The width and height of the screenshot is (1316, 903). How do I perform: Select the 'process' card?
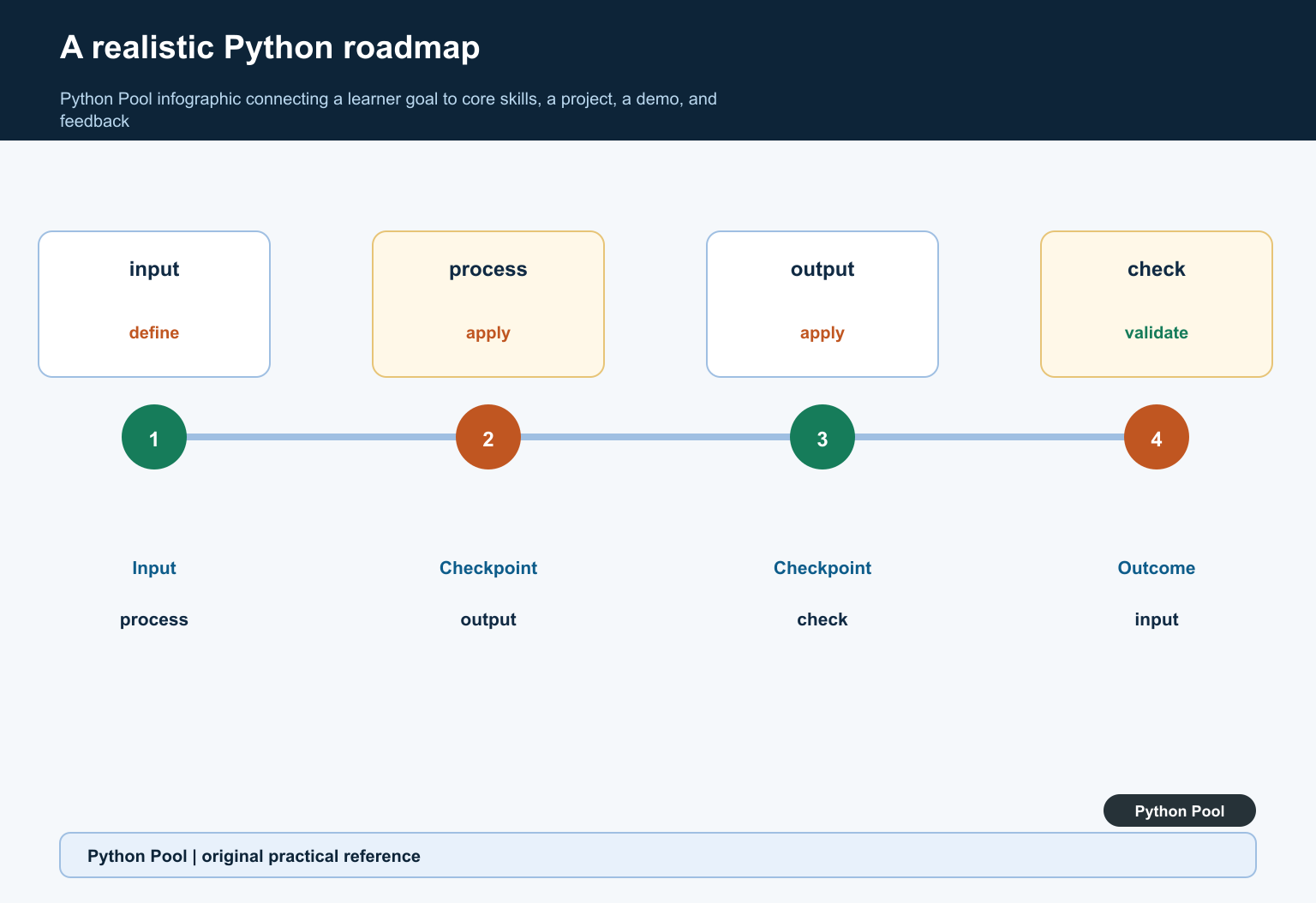[x=488, y=304]
